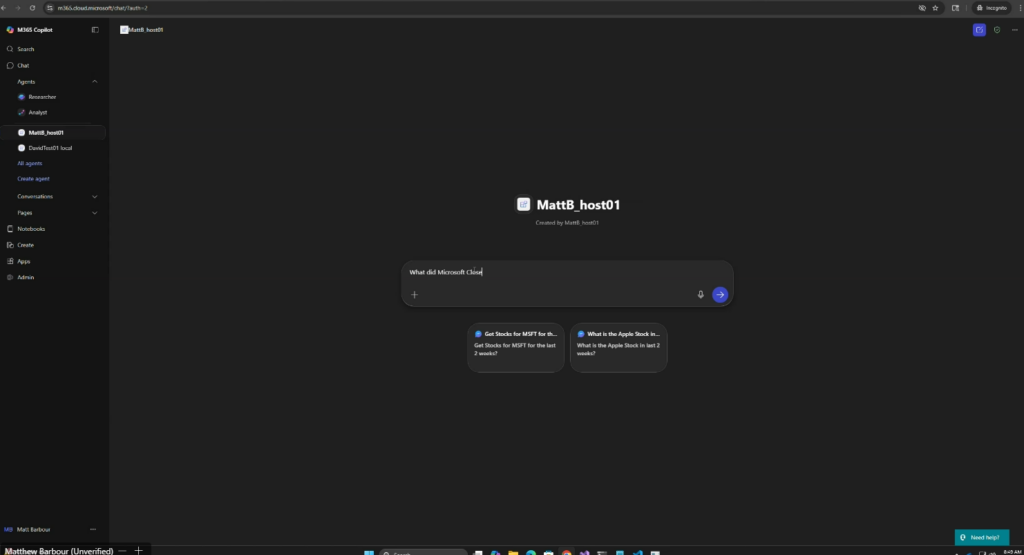Click the green shield protection icon
The height and width of the screenshot is (555, 1024).
point(997,30)
